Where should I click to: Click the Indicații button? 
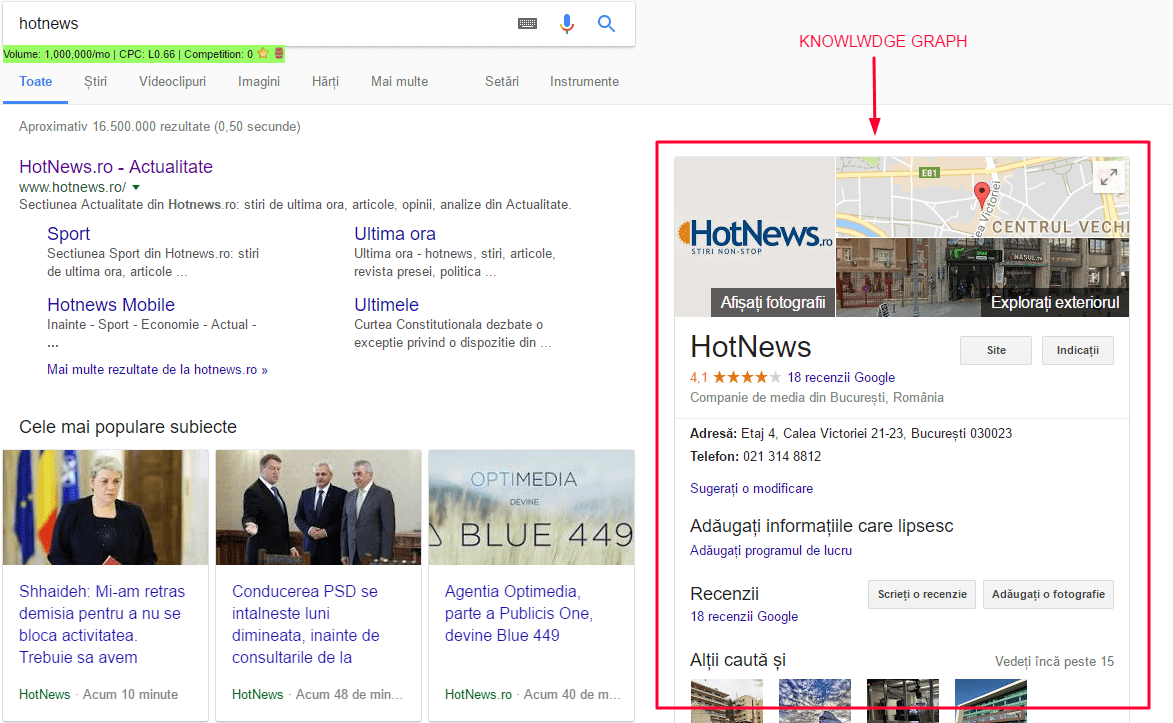click(x=1077, y=350)
